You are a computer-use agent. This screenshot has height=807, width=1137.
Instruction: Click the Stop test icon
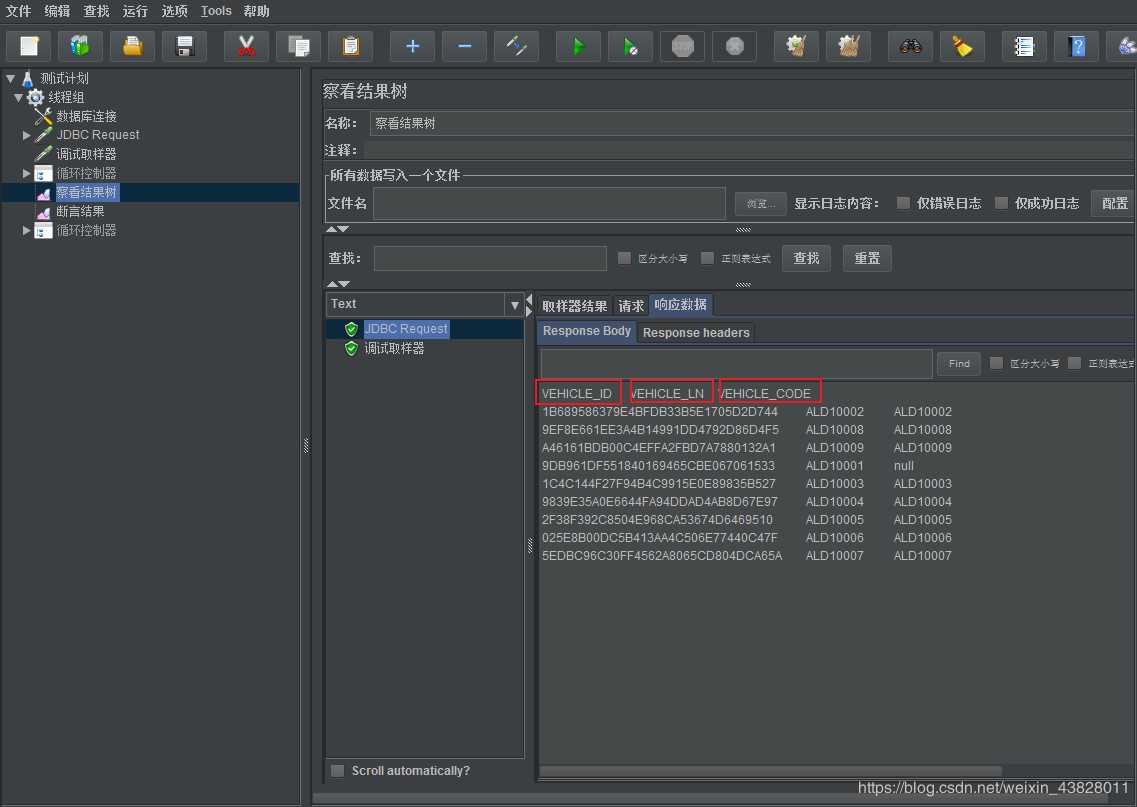[682, 46]
